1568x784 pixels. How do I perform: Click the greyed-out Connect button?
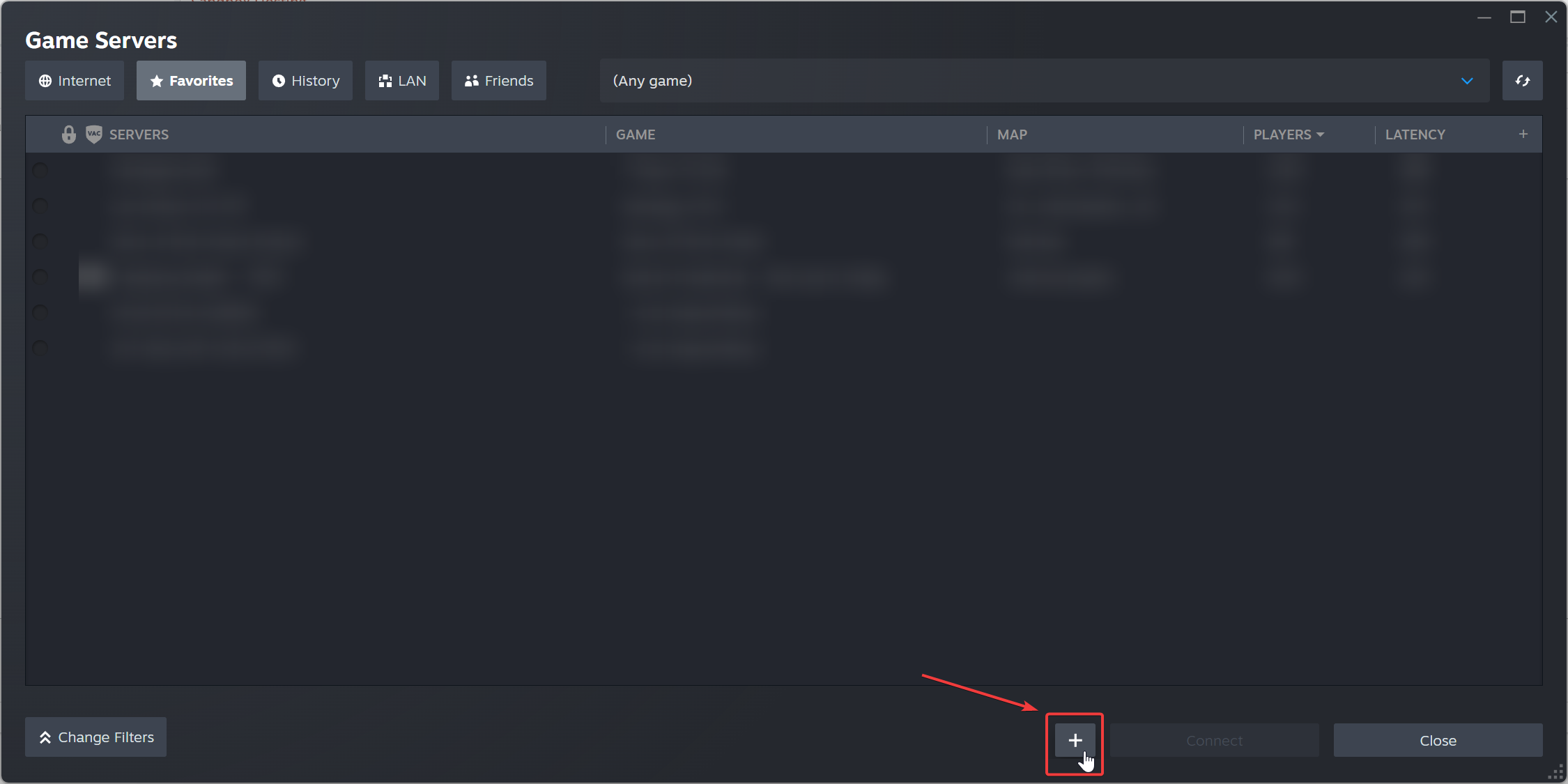(1215, 740)
